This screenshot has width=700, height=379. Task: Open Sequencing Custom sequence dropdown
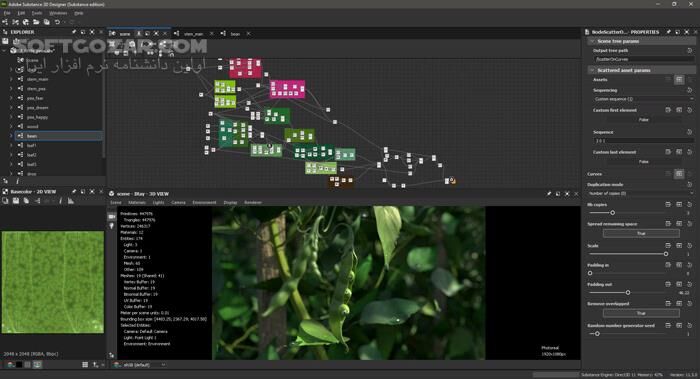coord(643,99)
